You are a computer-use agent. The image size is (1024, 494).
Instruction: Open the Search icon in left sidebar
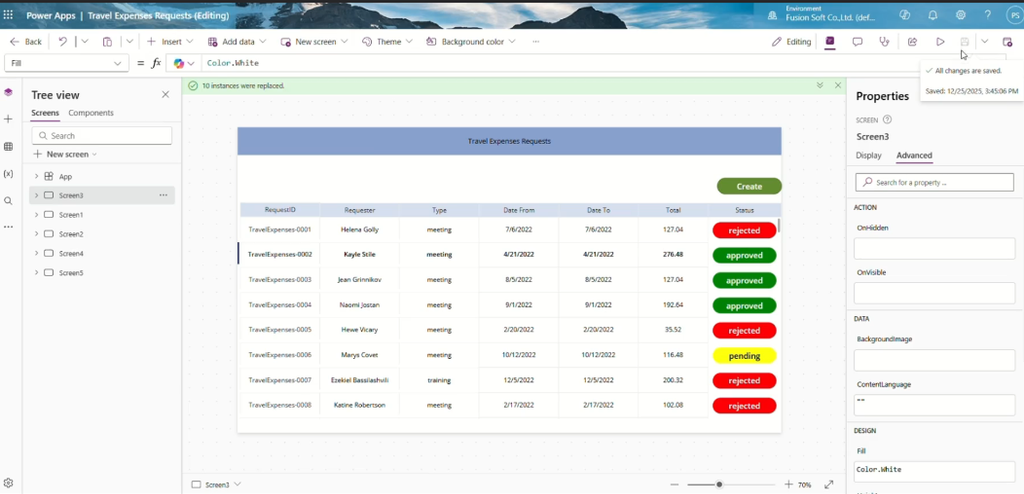[x=8, y=201]
